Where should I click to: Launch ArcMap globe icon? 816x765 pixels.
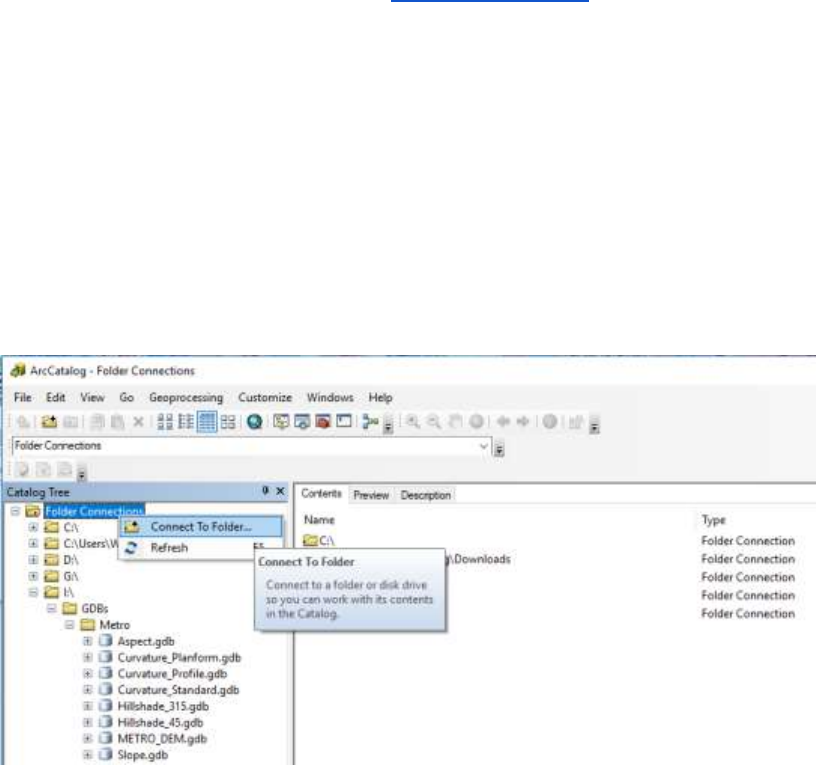pos(254,422)
